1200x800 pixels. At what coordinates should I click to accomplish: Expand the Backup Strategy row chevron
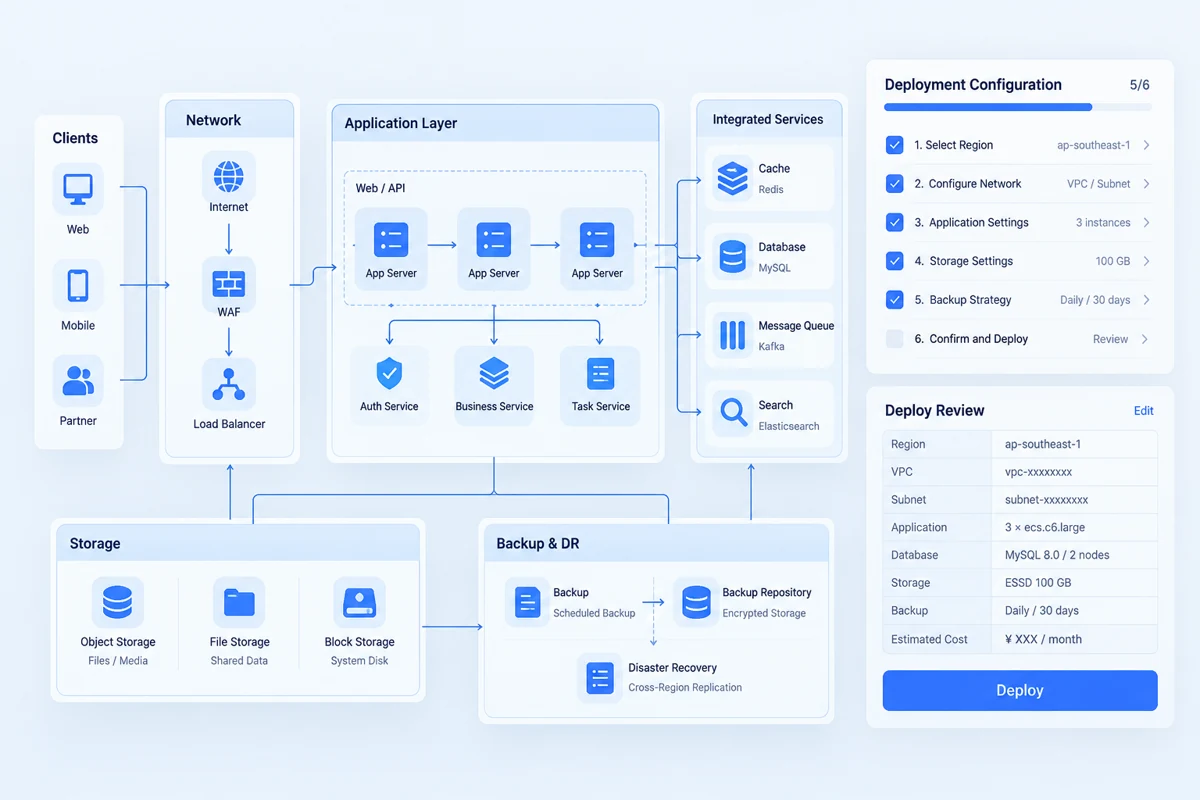pyautogui.click(x=1146, y=300)
